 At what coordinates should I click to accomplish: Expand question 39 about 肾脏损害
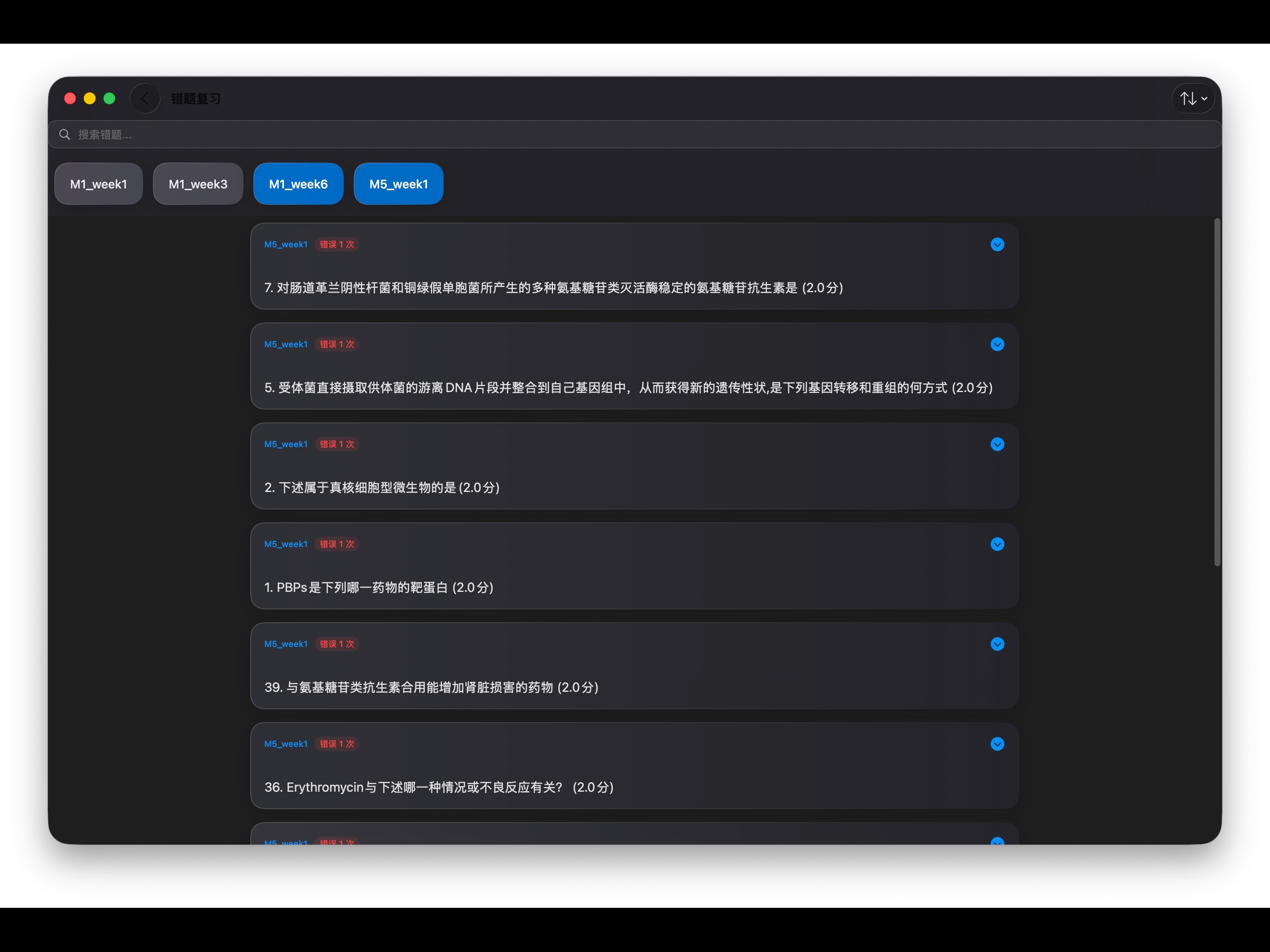pyautogui.click(x=997, y=644)
